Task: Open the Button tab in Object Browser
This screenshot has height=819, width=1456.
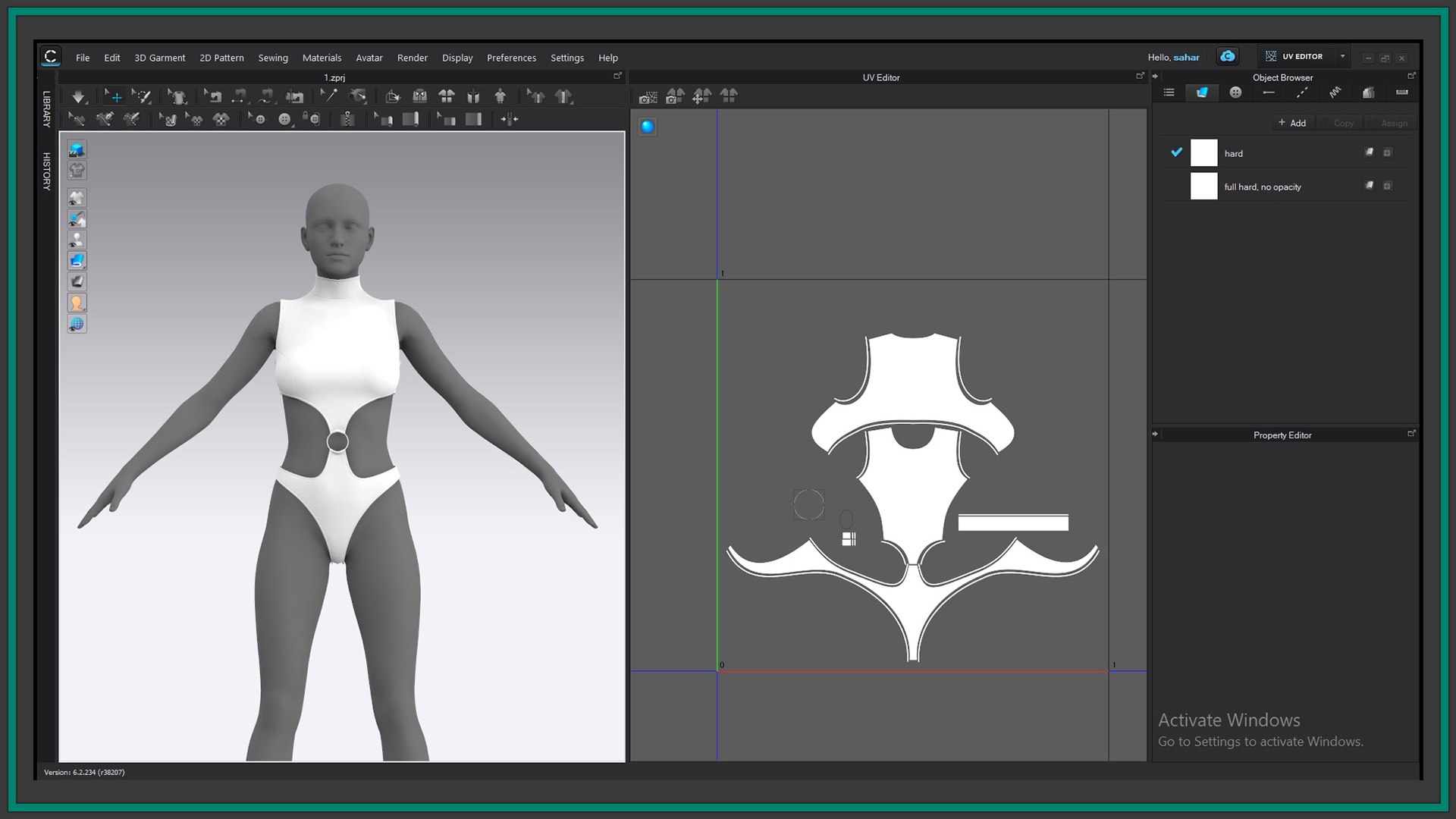Action: click(x=1235, y=93)
